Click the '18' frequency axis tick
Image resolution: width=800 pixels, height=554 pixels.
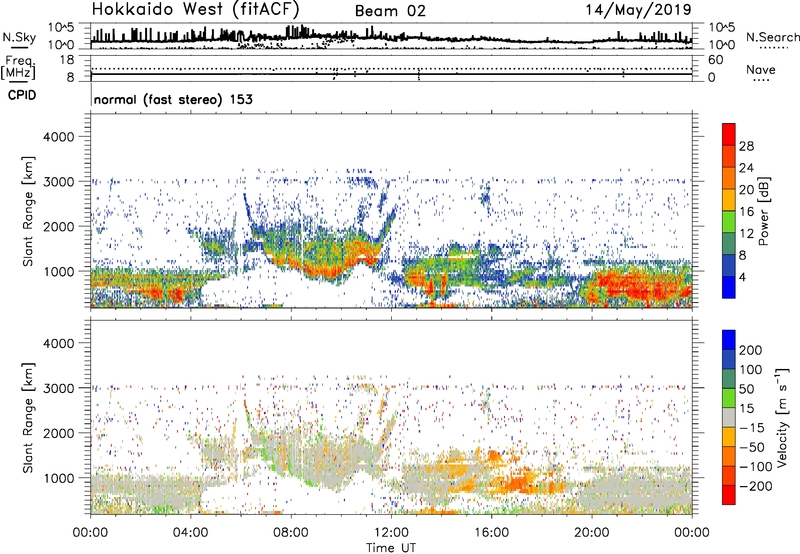click(x=67, y=59)
